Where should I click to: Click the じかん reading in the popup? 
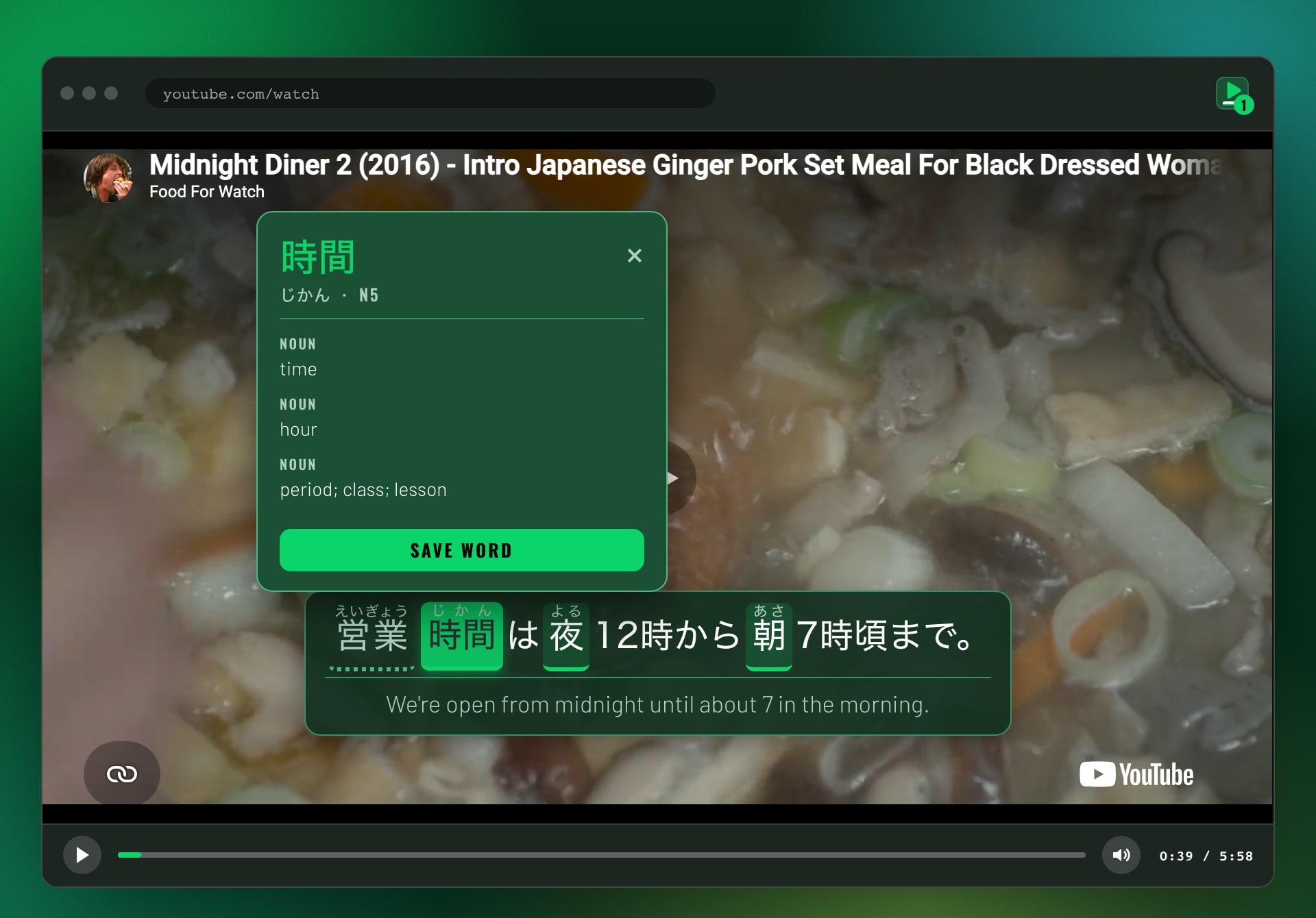pyautogui.click(x=305, y=295)
